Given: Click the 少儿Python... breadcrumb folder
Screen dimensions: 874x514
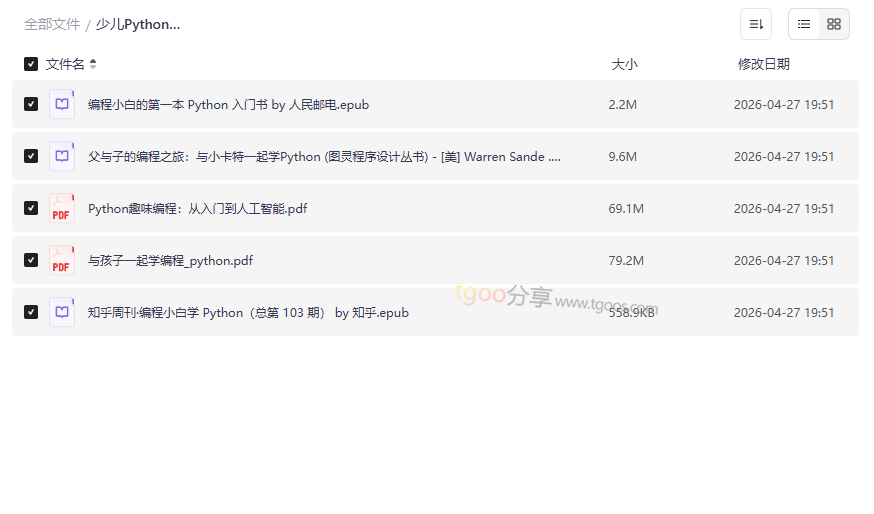Looking at the screenshot, I should pyautogui.click(x=138, y=24).
